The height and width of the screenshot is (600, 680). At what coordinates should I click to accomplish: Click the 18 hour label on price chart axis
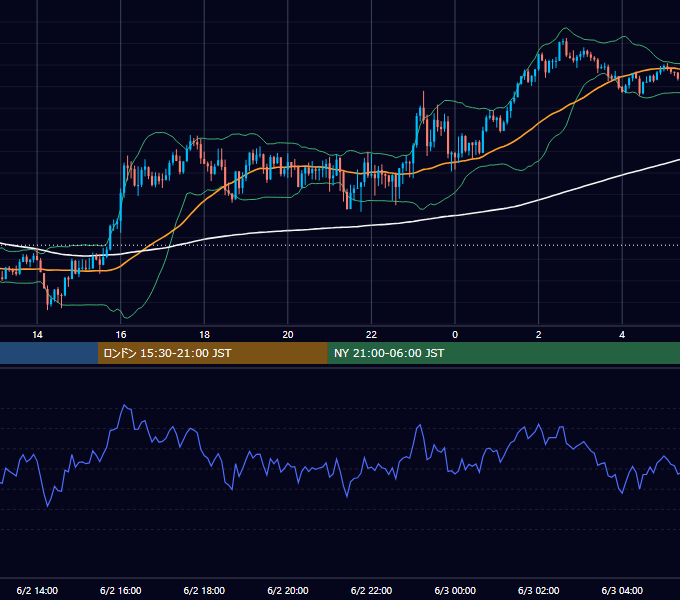[x=204, y=335]
